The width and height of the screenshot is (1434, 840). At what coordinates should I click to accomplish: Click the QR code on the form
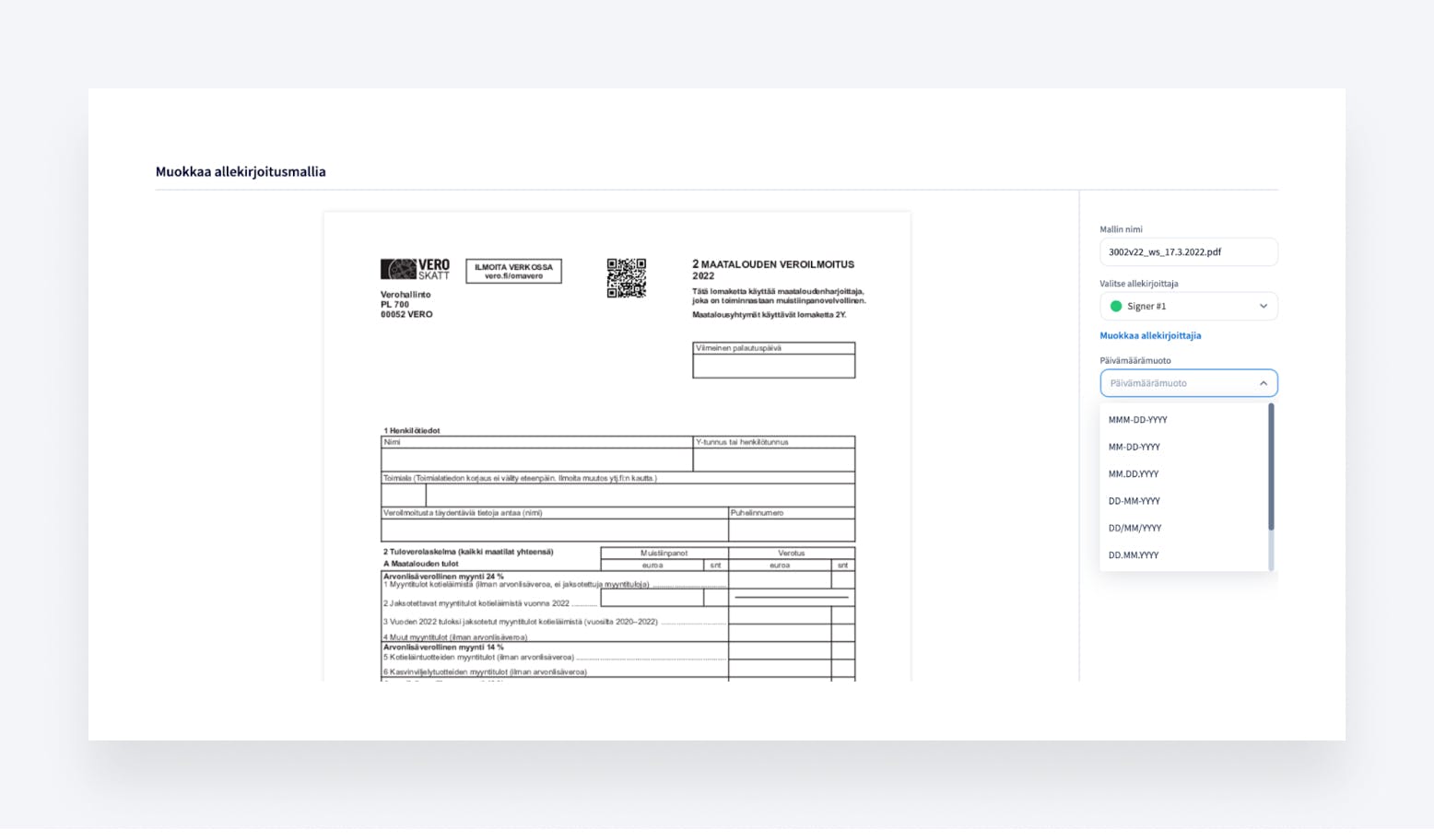(626, 278)
